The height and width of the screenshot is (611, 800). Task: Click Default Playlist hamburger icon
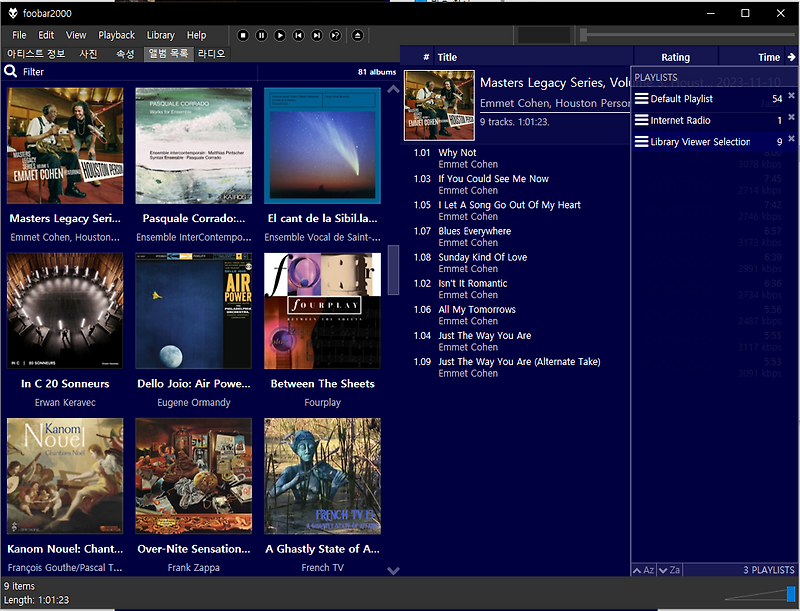641,98
